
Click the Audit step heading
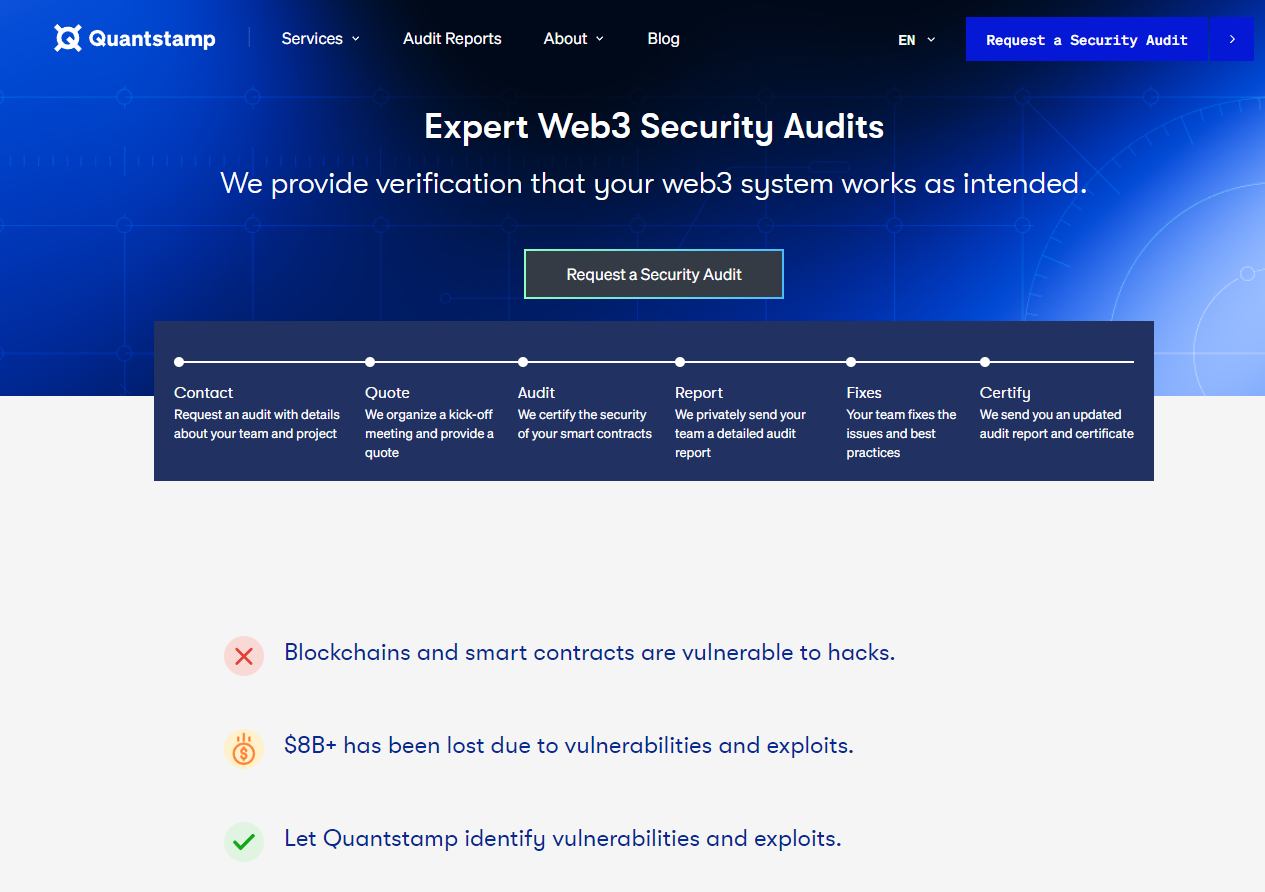pos(536,393)
